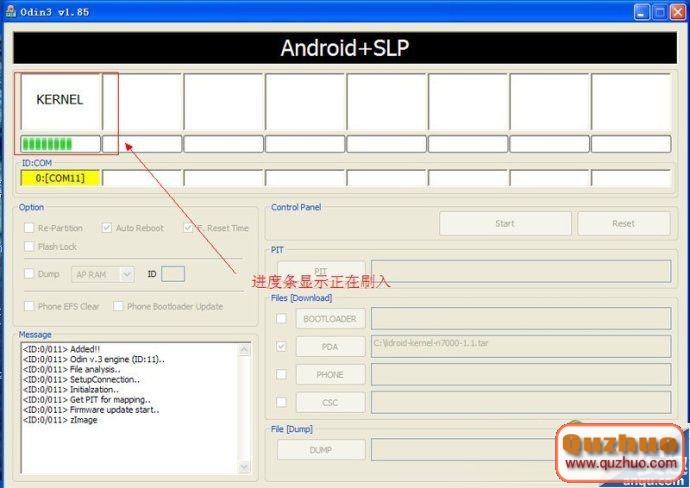Select the 'SetupConnection..' log line
Viewport: 690px width, 488px height.
coord(81,379)
